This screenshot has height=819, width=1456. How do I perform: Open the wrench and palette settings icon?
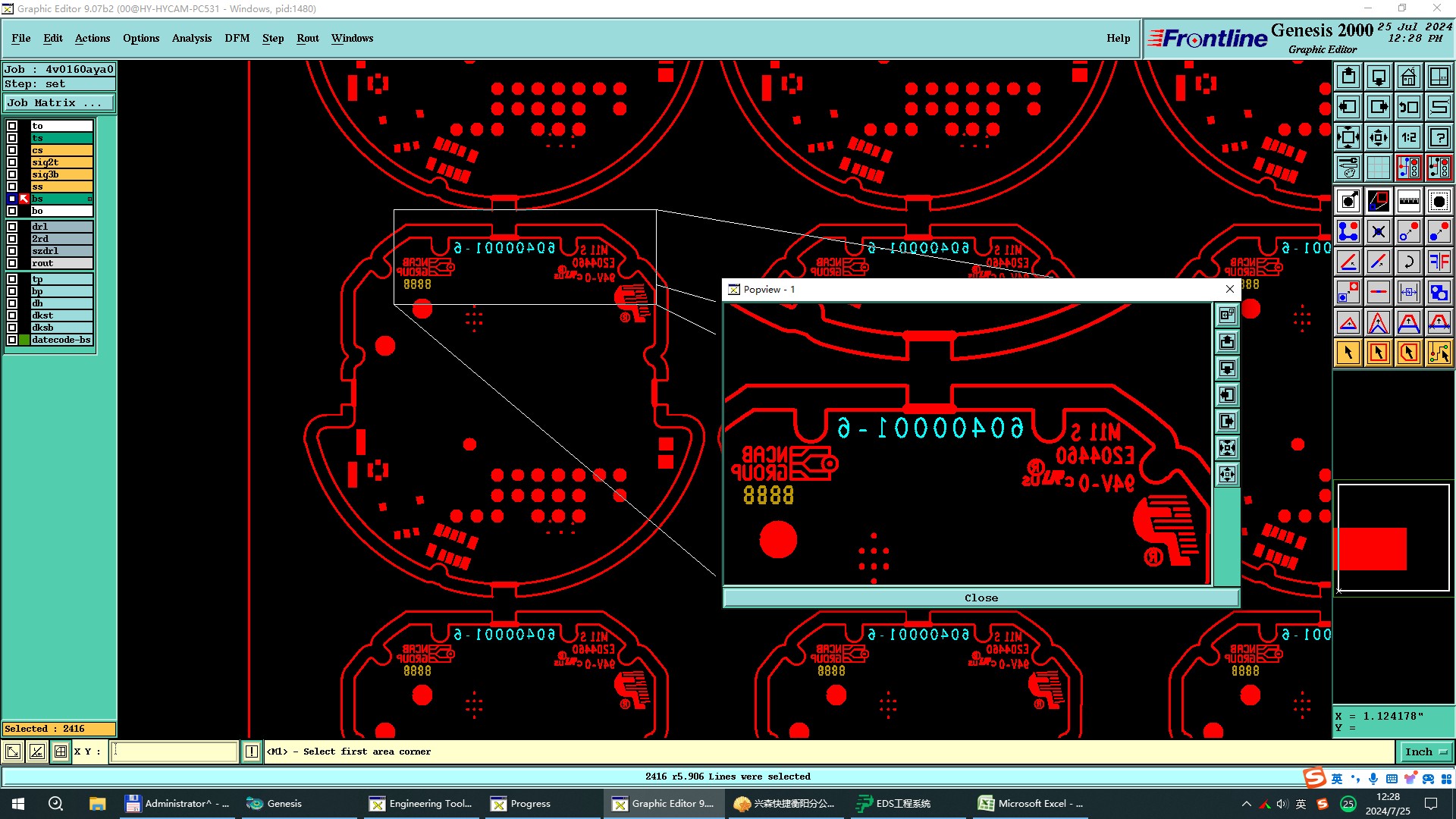(x=1348, y=168)
